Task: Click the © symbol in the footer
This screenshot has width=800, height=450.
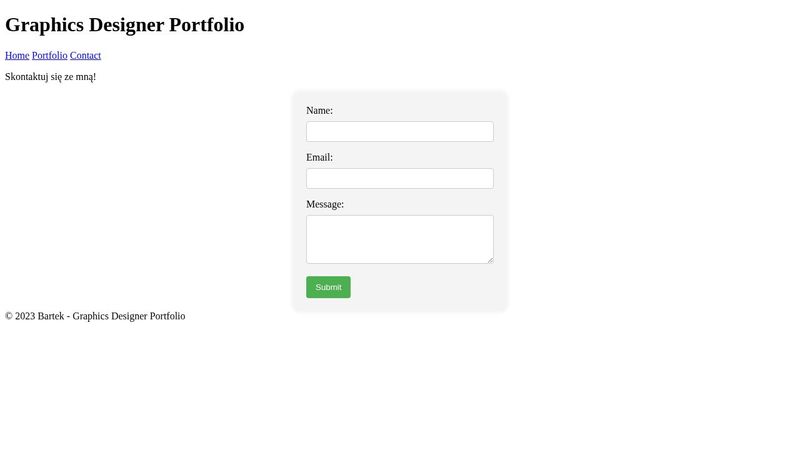Action: tap(9, 317)
